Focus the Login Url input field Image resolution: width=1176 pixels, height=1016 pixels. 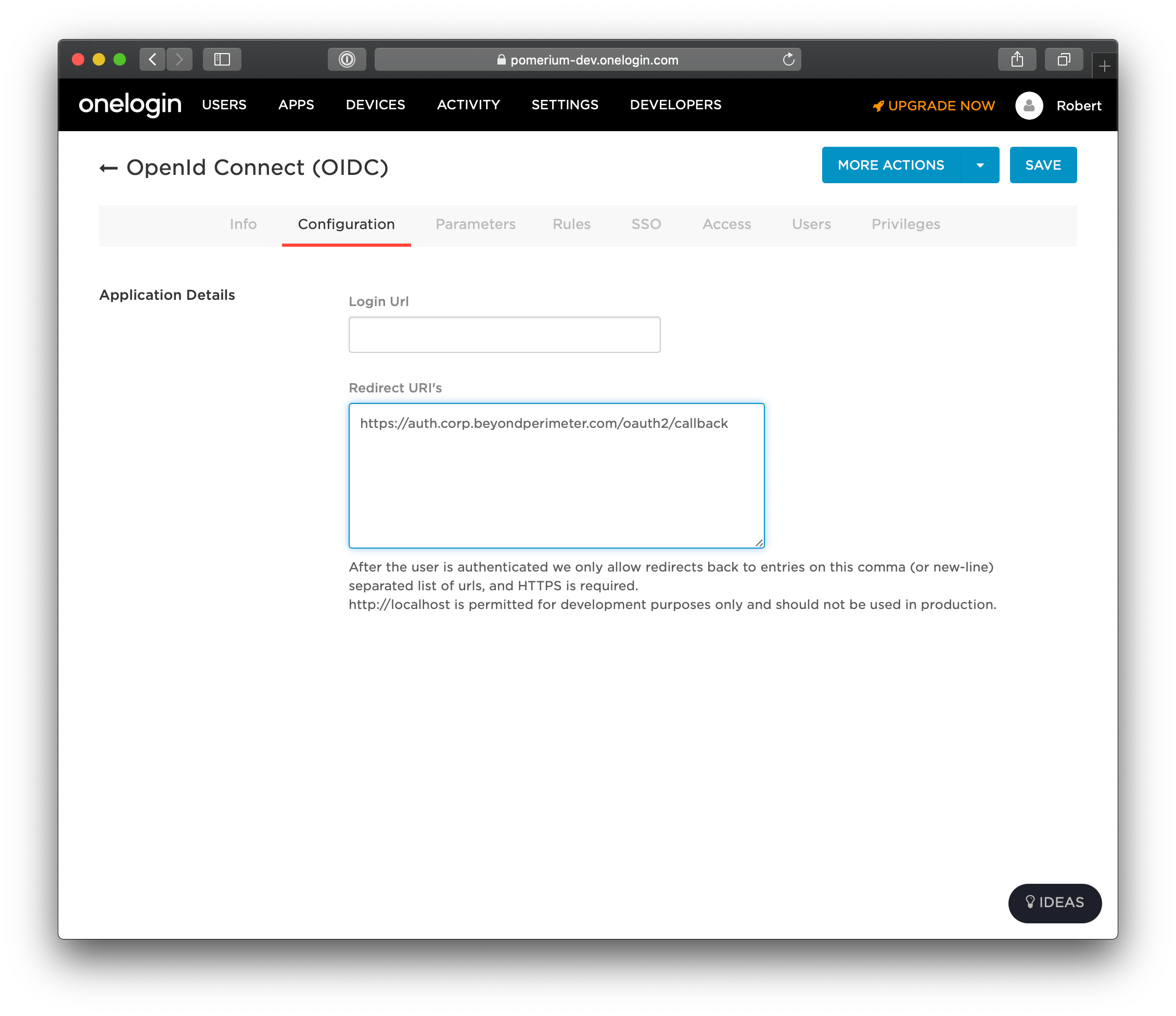pyautogui.click(x=505, y=335)
